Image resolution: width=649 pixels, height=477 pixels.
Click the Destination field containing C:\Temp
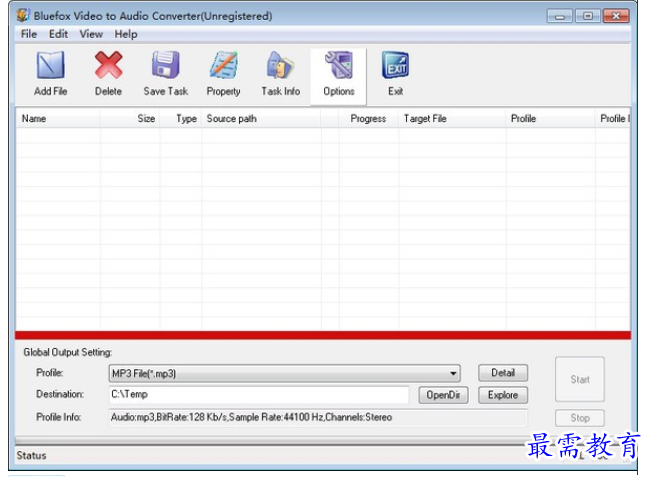pos(259,395)
